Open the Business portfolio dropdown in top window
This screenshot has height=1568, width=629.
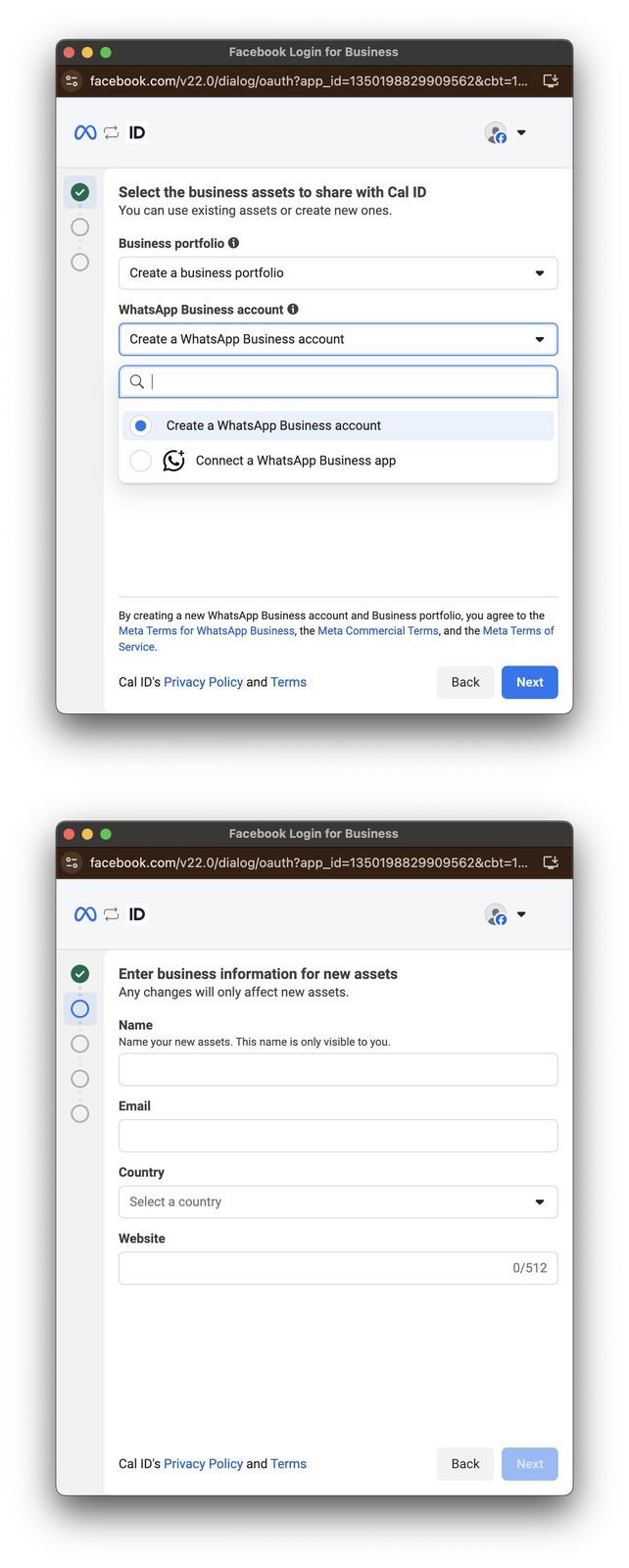(338, 273)
